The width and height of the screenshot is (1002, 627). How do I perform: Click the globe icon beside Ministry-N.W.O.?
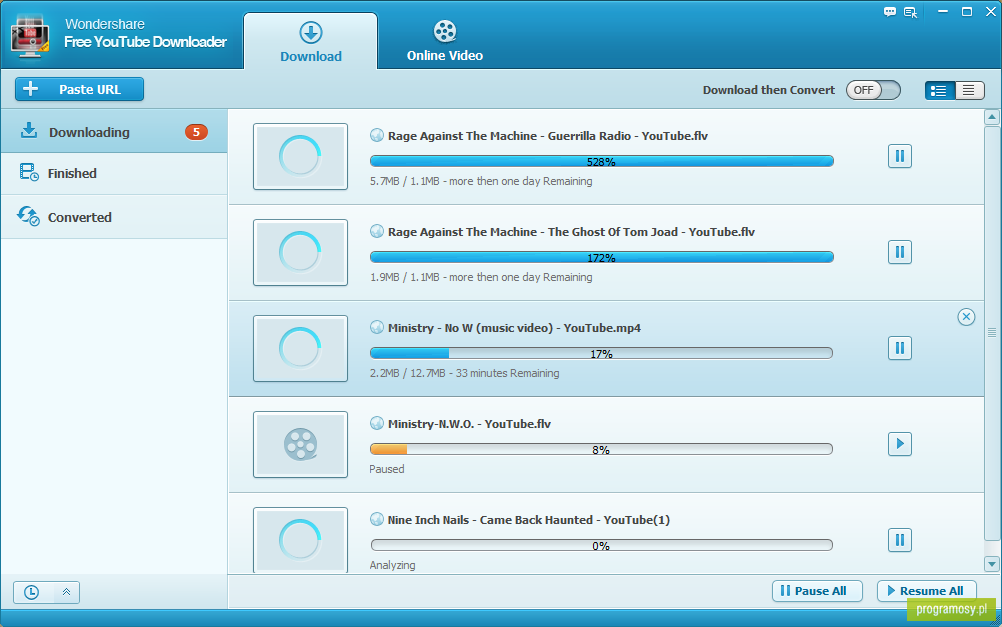pyautogui.click(x=377, y=423)
